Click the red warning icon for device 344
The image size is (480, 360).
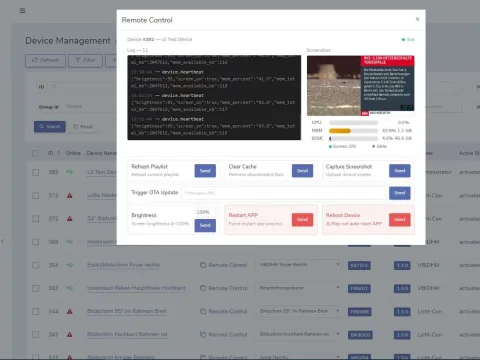(x=69, y=311)
